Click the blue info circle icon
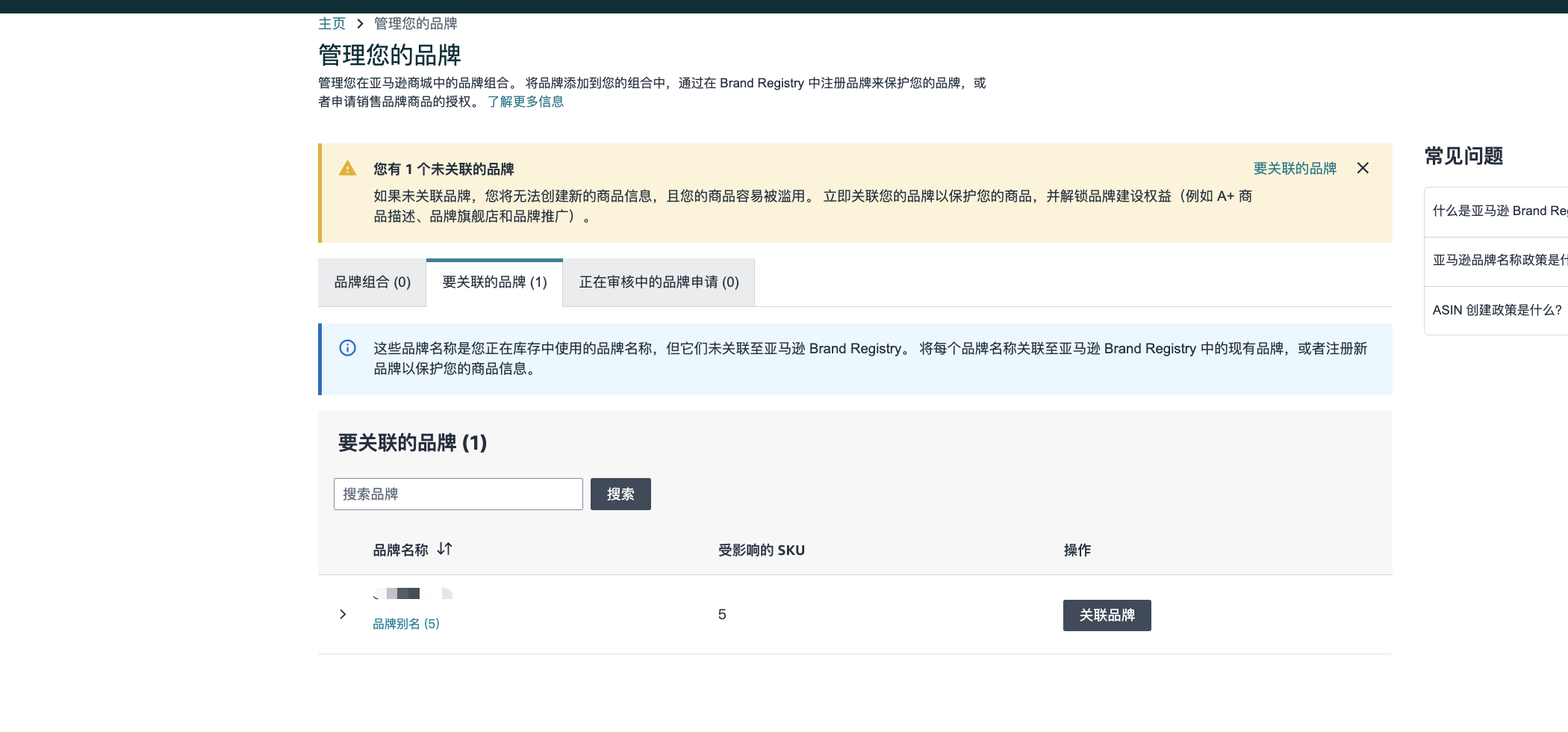 click(347, 348)
